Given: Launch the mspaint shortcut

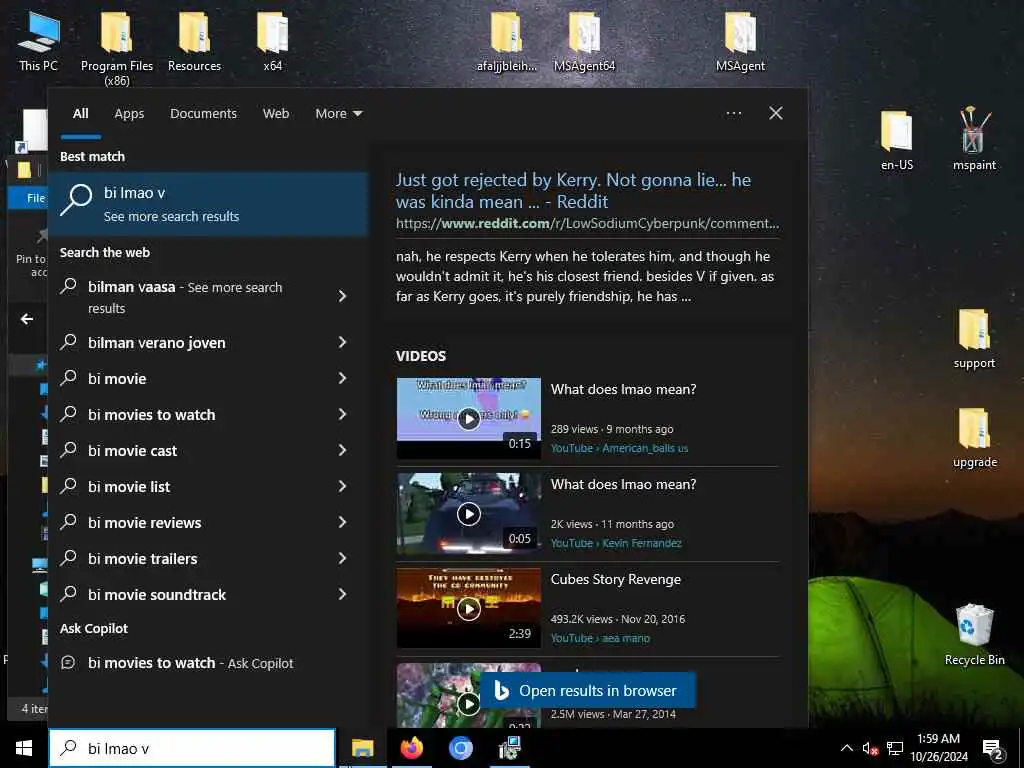Looking at the screenshot, I should [x=974, y=138].
